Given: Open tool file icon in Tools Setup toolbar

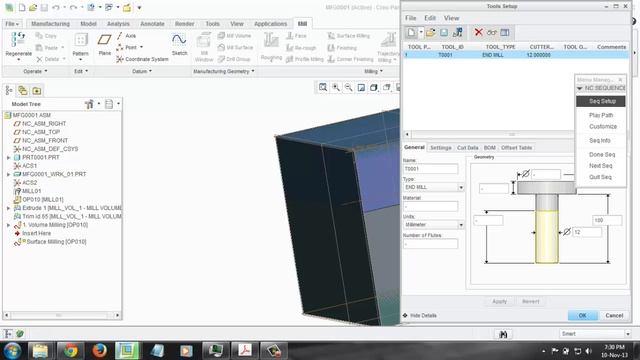Looking at the screenshot, I should coord(430,33).
